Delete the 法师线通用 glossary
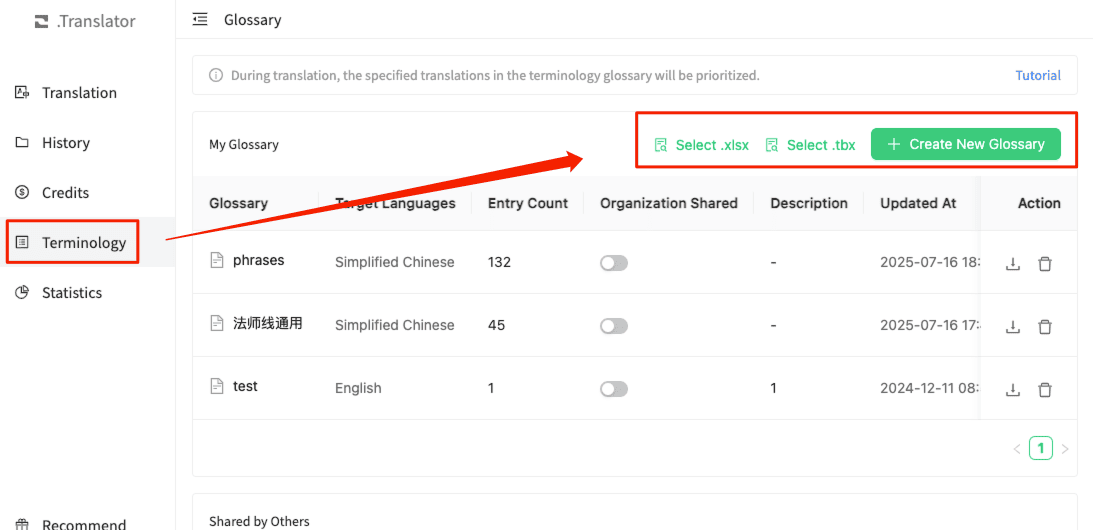Viewport: 1093px width, 530px height. [x=1045, y=327]
